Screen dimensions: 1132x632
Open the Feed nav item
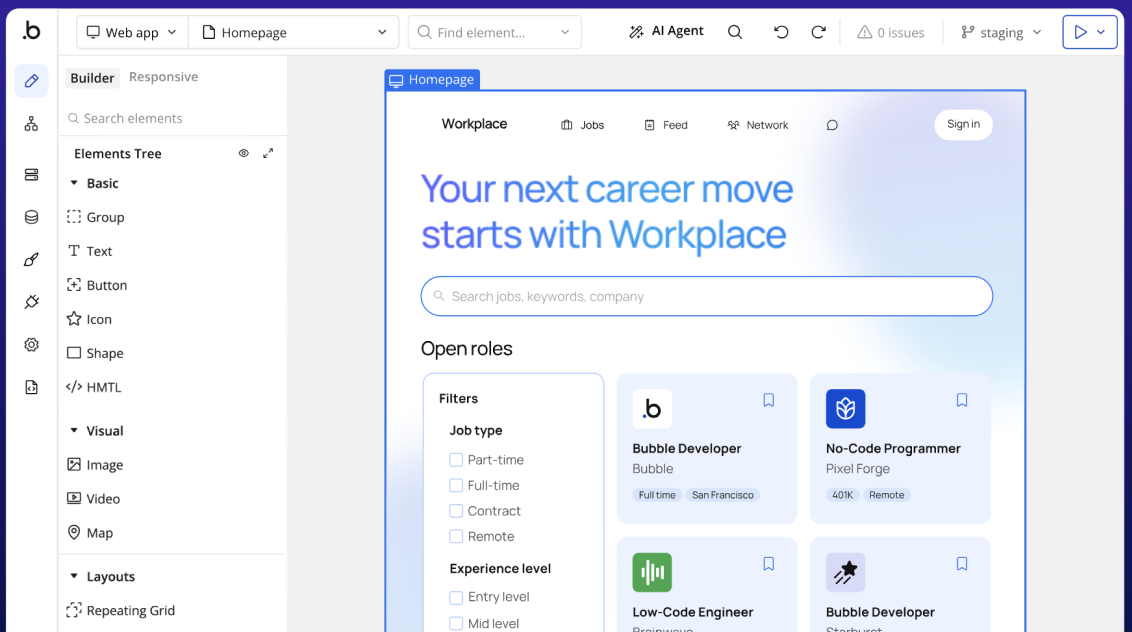coord(666,125)
